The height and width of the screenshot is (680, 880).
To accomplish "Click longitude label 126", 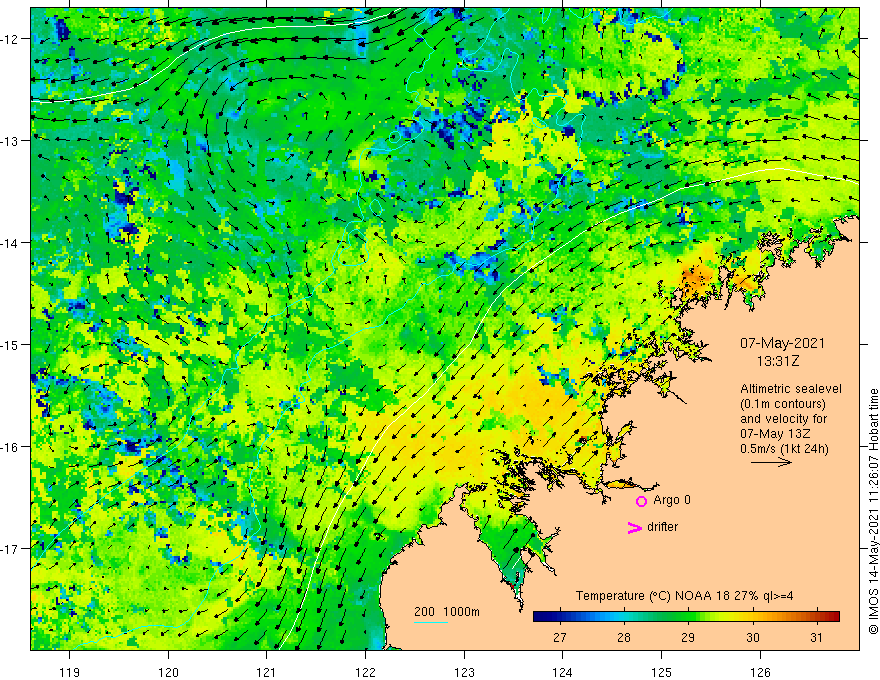I will click(x=760, y=672).
